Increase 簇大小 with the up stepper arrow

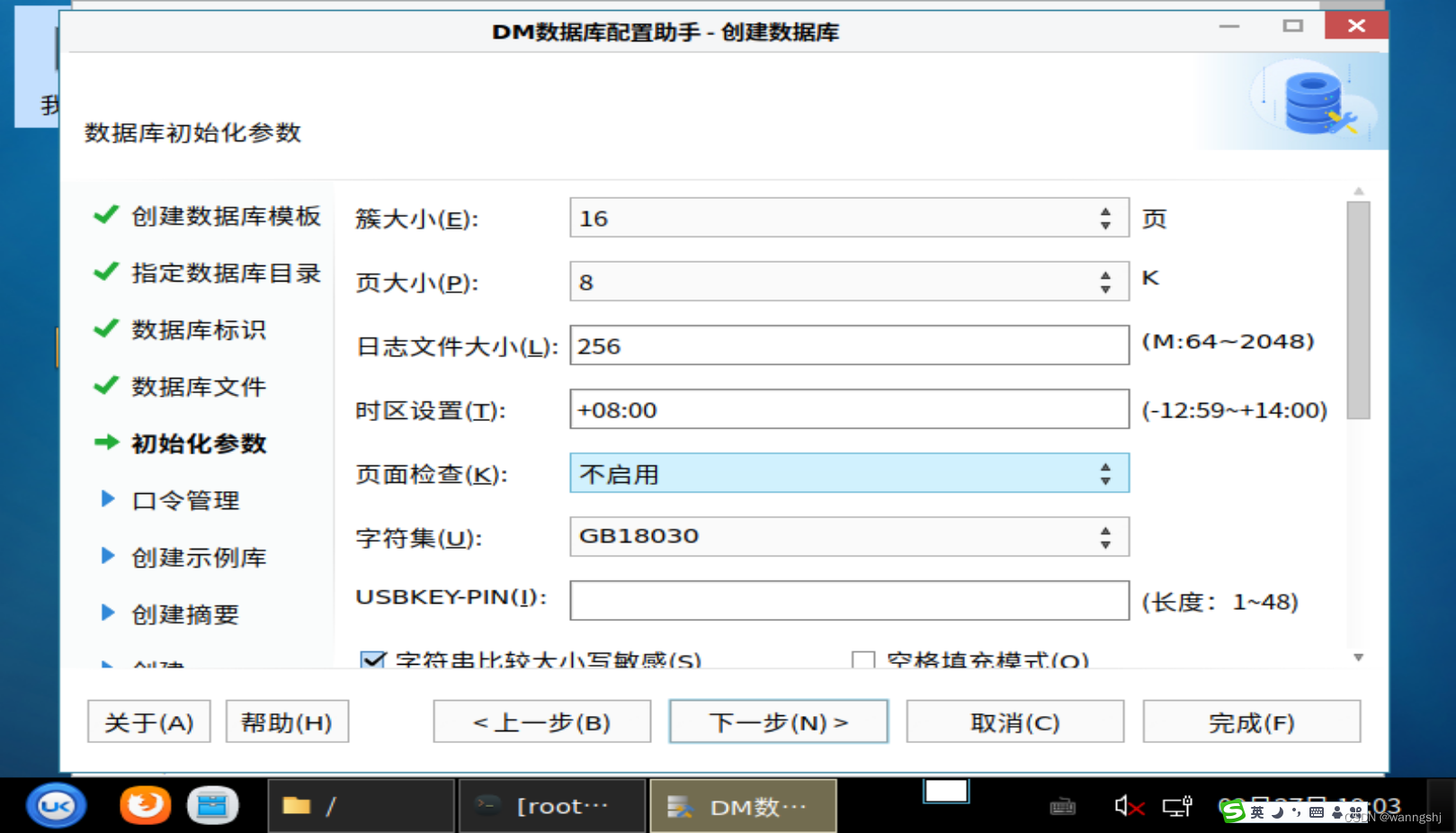pos(1105,211)
